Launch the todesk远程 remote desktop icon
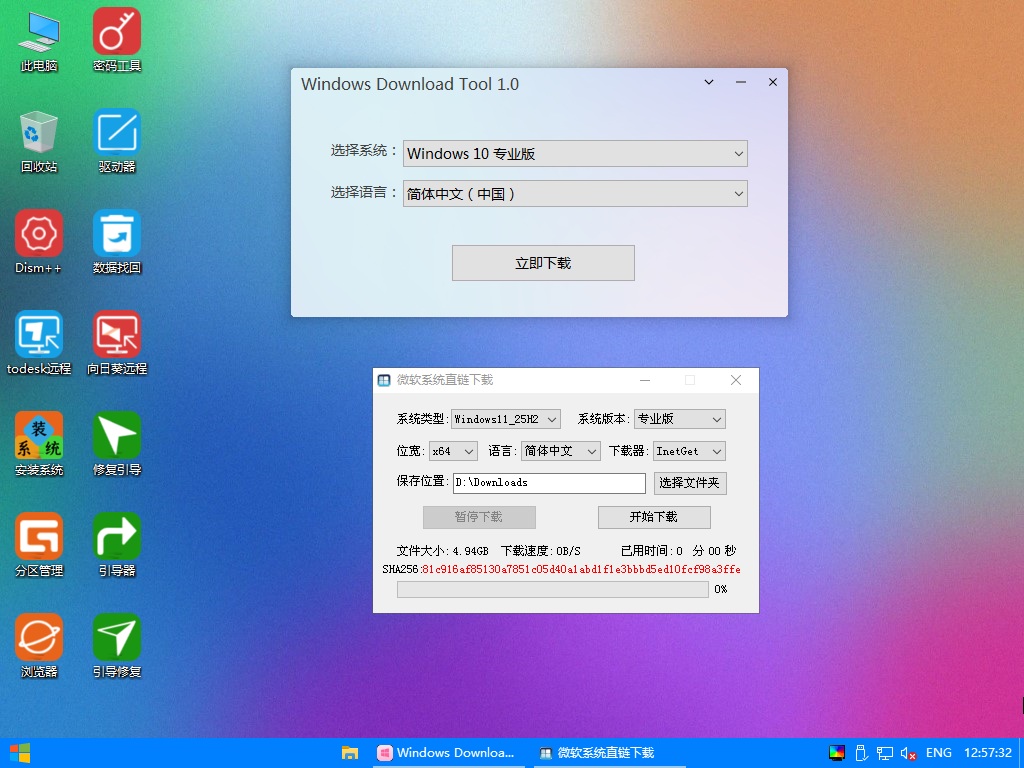The image size is (1024, 768). 38,335
